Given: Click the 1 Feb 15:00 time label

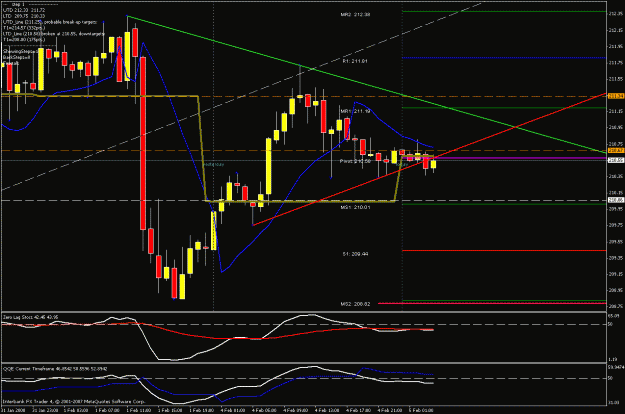Looking at the screenshot, I should 170,410.
